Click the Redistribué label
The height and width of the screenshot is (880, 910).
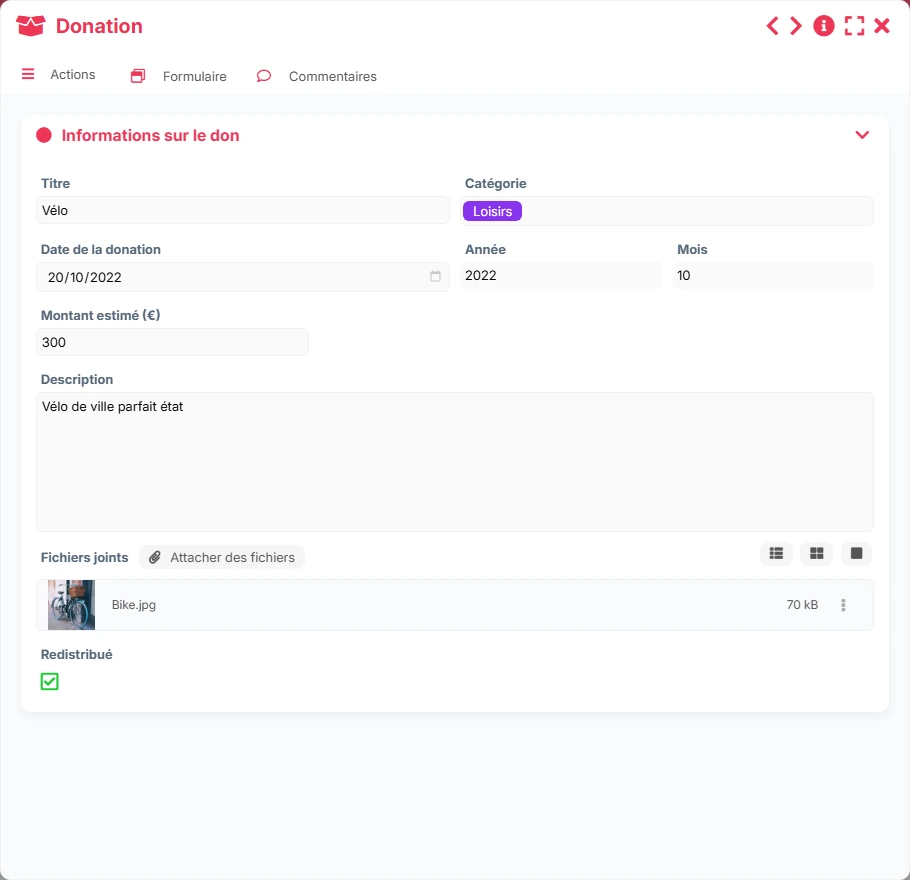click(x=77, y=654)
